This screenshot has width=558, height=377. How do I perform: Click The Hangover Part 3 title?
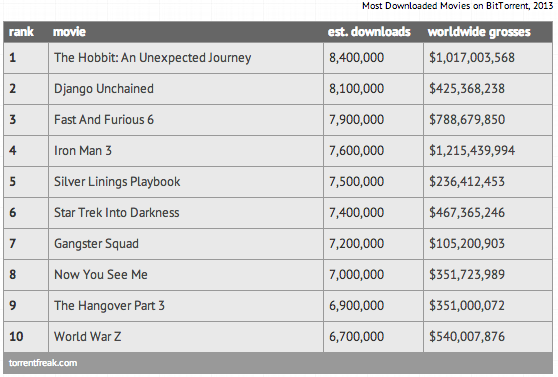(109, 305)
